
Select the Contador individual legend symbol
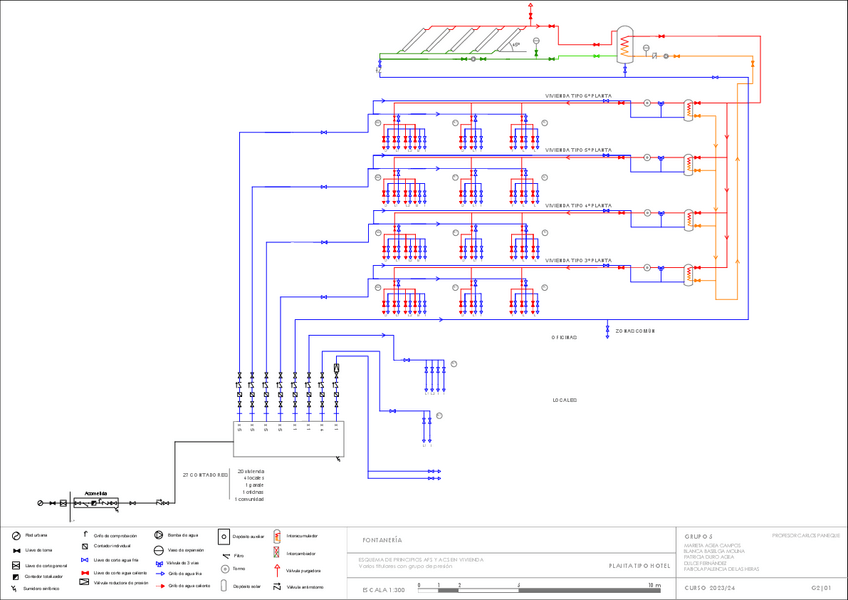84,547
